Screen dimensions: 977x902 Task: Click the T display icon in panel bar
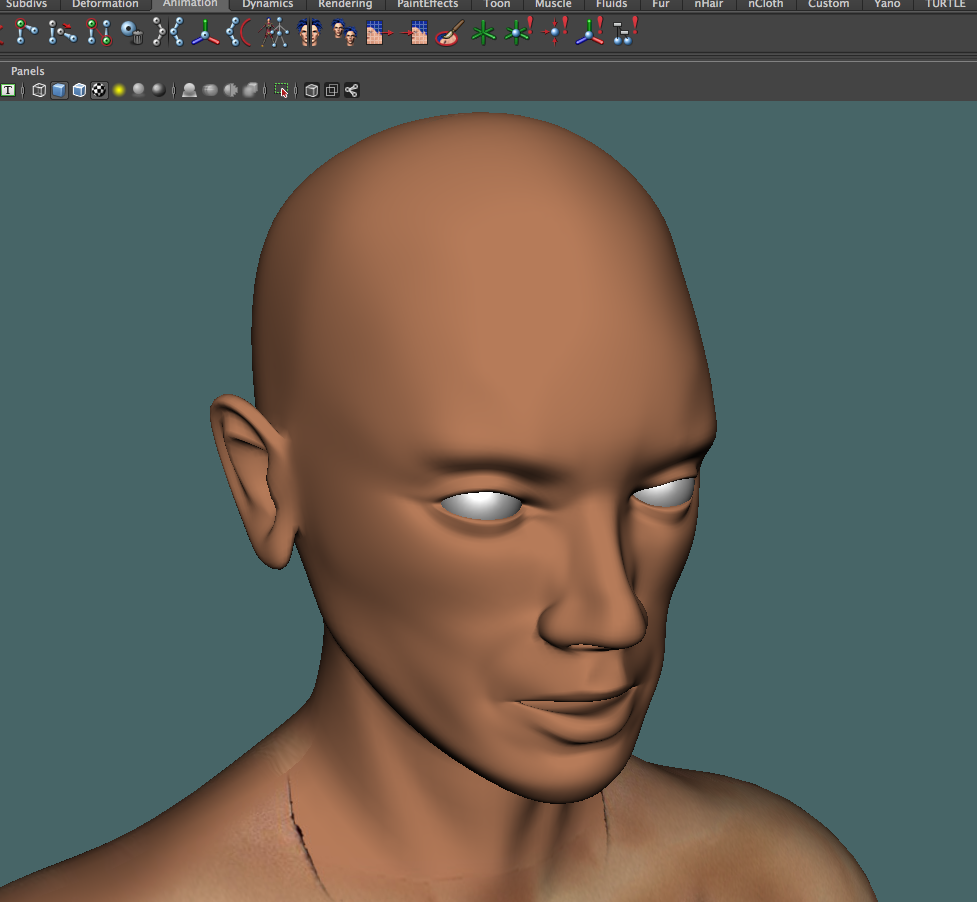[8, 90]
